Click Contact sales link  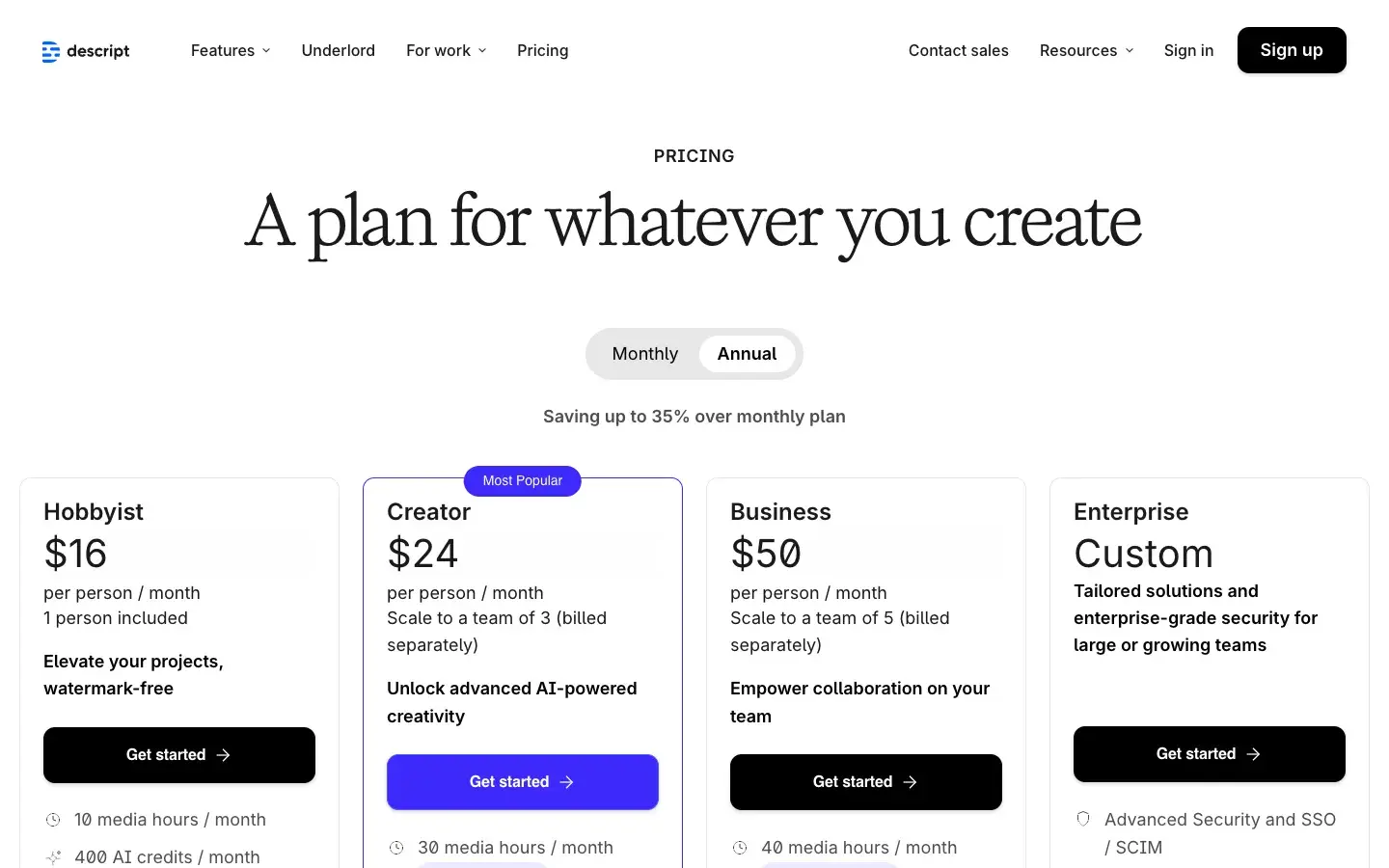pos(958,50)
